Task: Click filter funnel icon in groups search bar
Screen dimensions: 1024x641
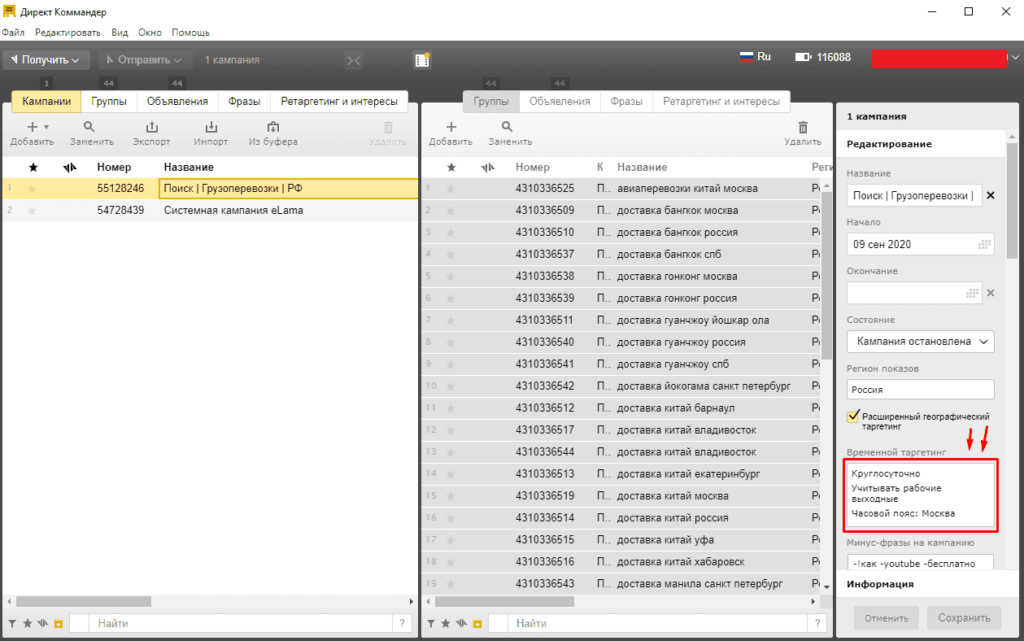Action: click(x=431, y=623)
